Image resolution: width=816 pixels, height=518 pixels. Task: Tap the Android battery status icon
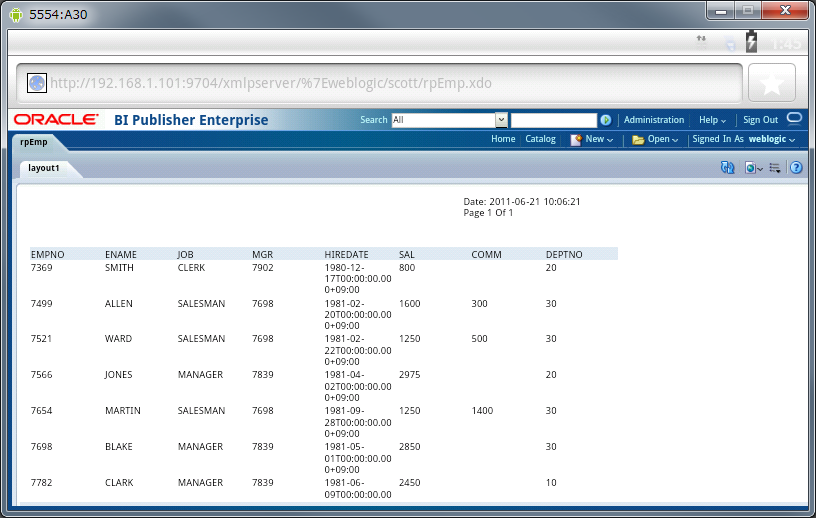pyautogui.click(x=751, y=42)
